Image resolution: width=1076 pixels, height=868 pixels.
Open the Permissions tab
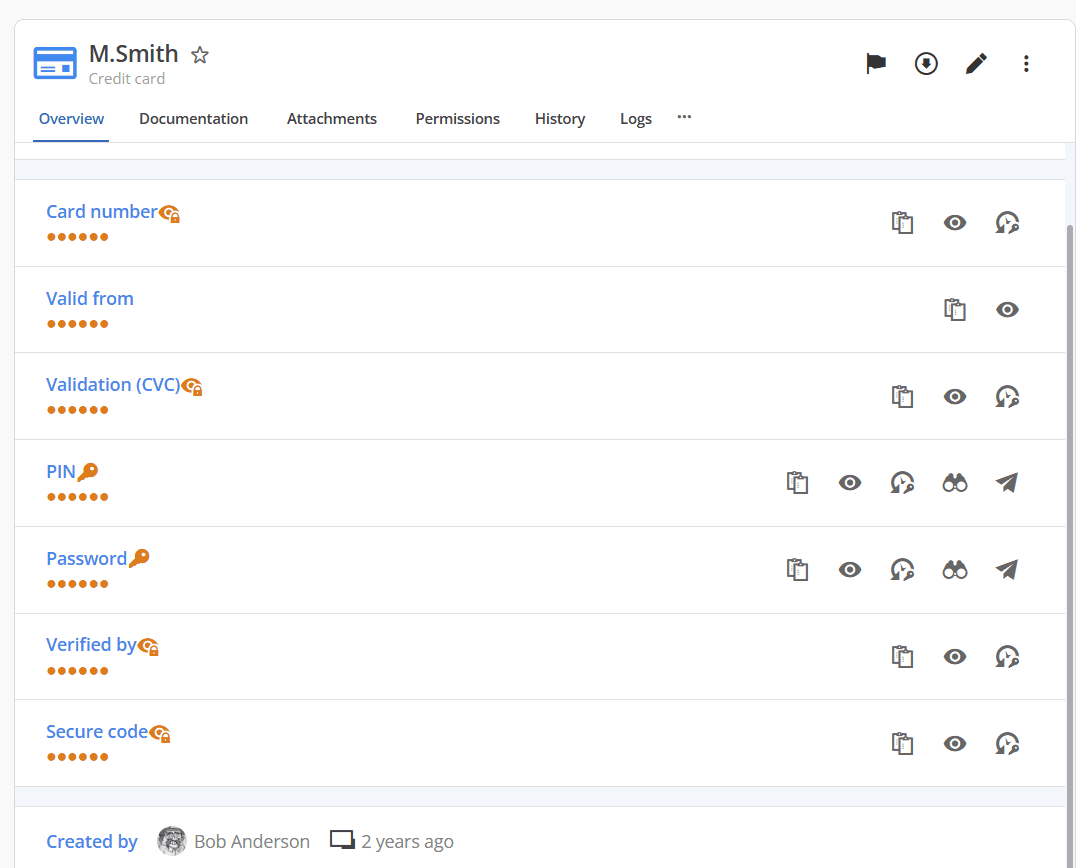[457, 119]
